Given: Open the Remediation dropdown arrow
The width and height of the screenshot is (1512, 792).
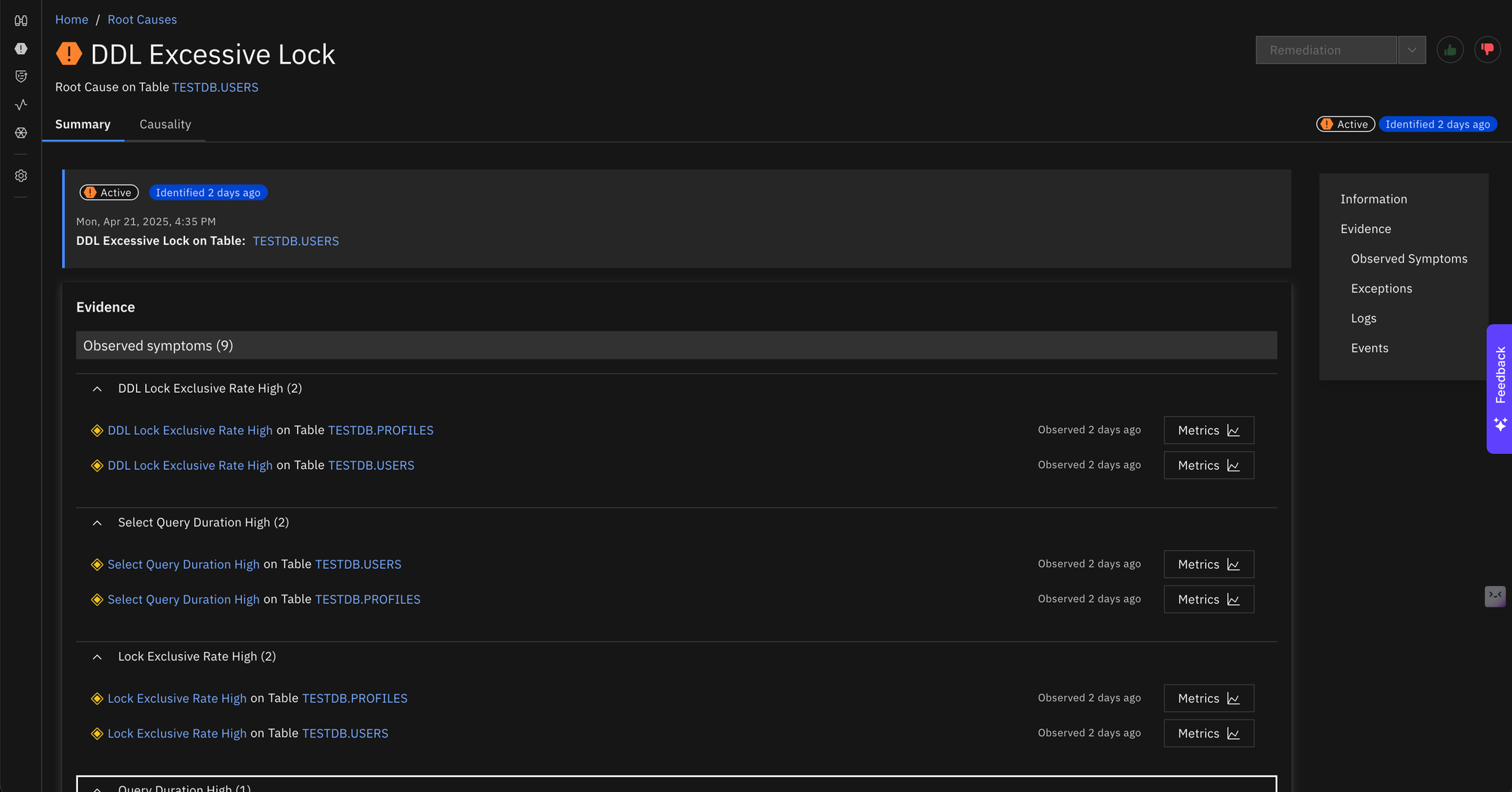Looking at the screenshot, I should click(1411, 50).
